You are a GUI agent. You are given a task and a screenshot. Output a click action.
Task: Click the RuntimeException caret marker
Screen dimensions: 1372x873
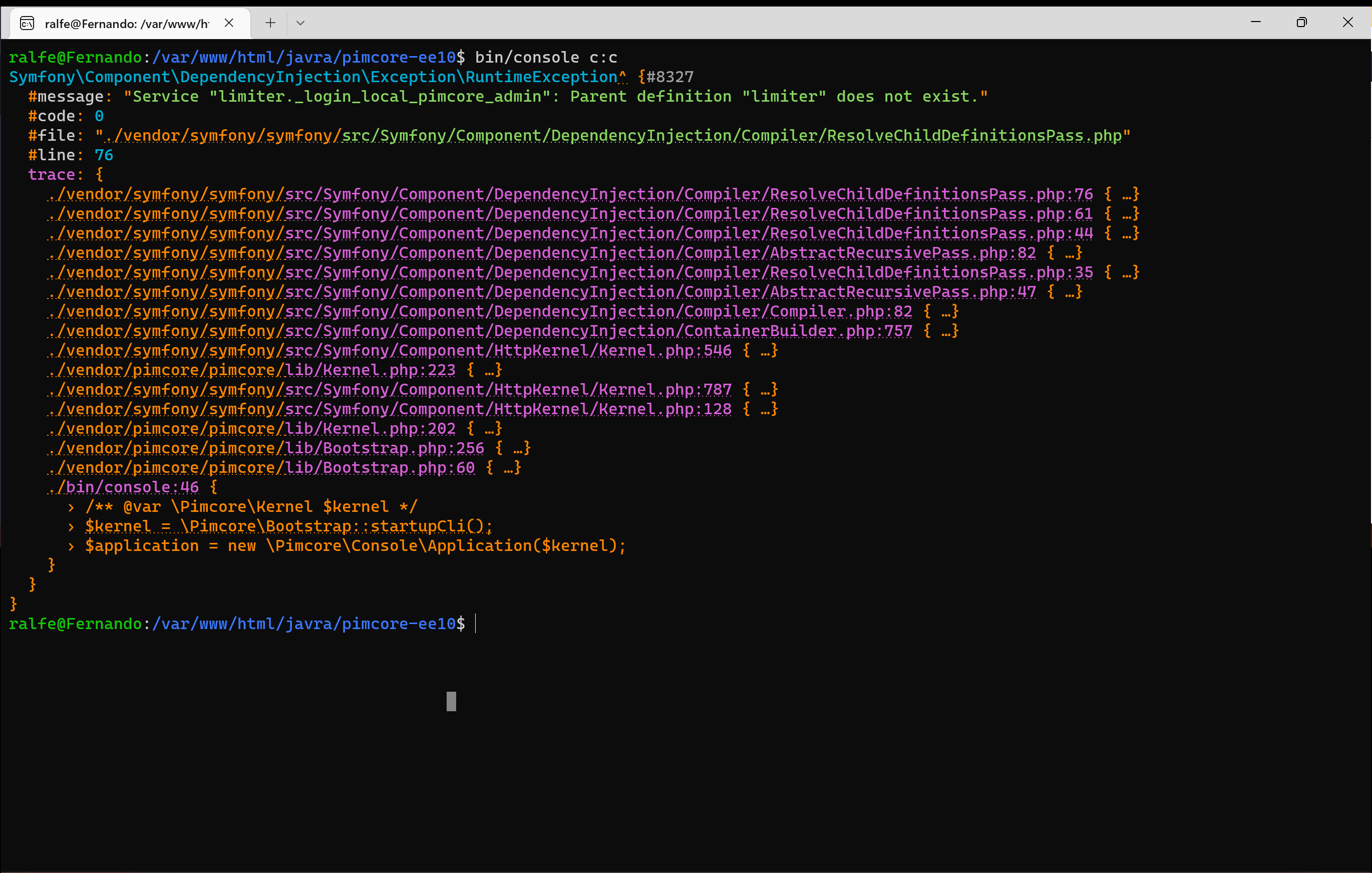pyautogui.click(x=624, y=76)
